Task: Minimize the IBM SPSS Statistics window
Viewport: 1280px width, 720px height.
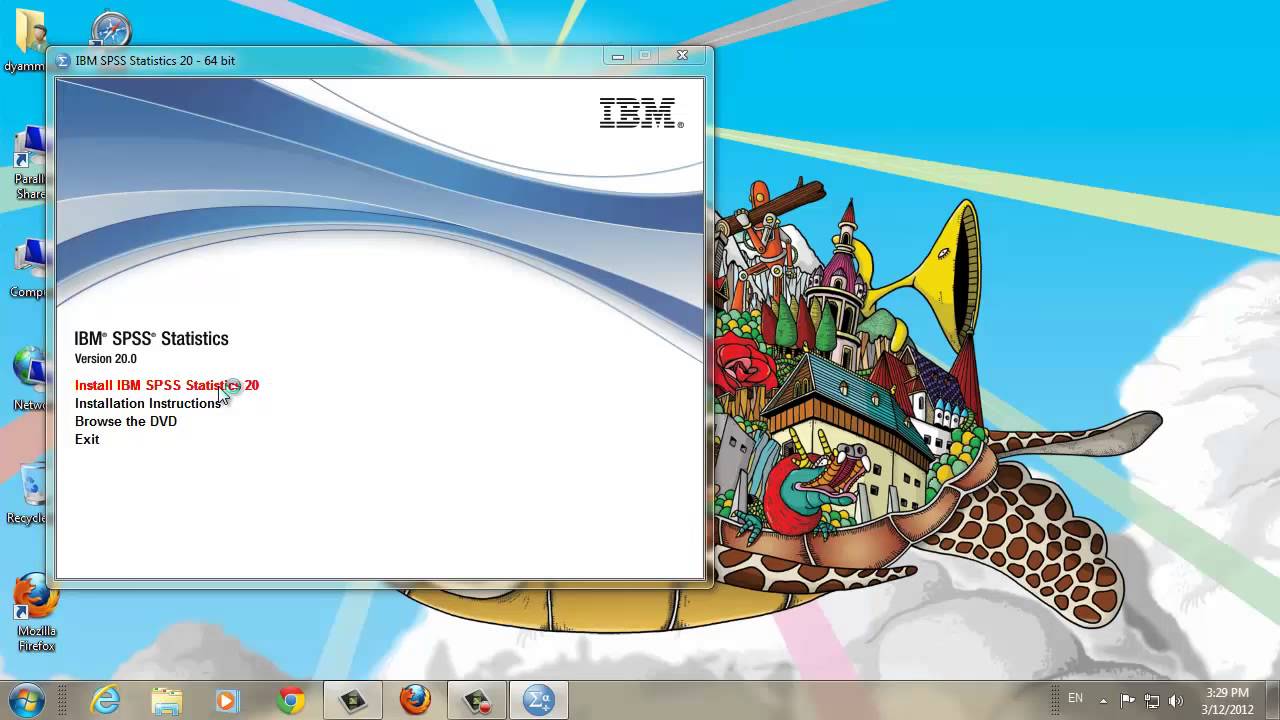Action: [618, 56]
